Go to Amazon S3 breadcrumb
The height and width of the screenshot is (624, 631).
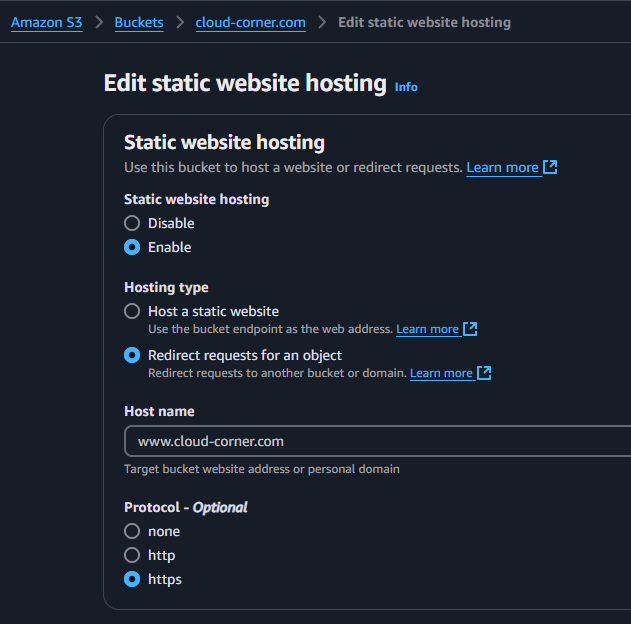(47, 23)
